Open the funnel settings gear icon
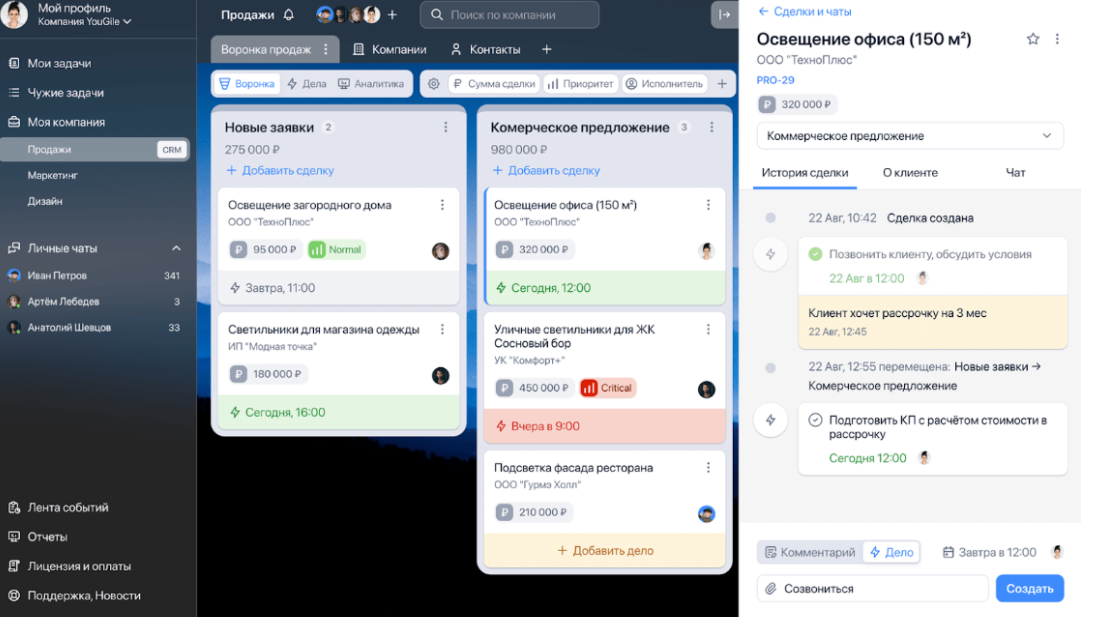 click(x=434, y=83)
